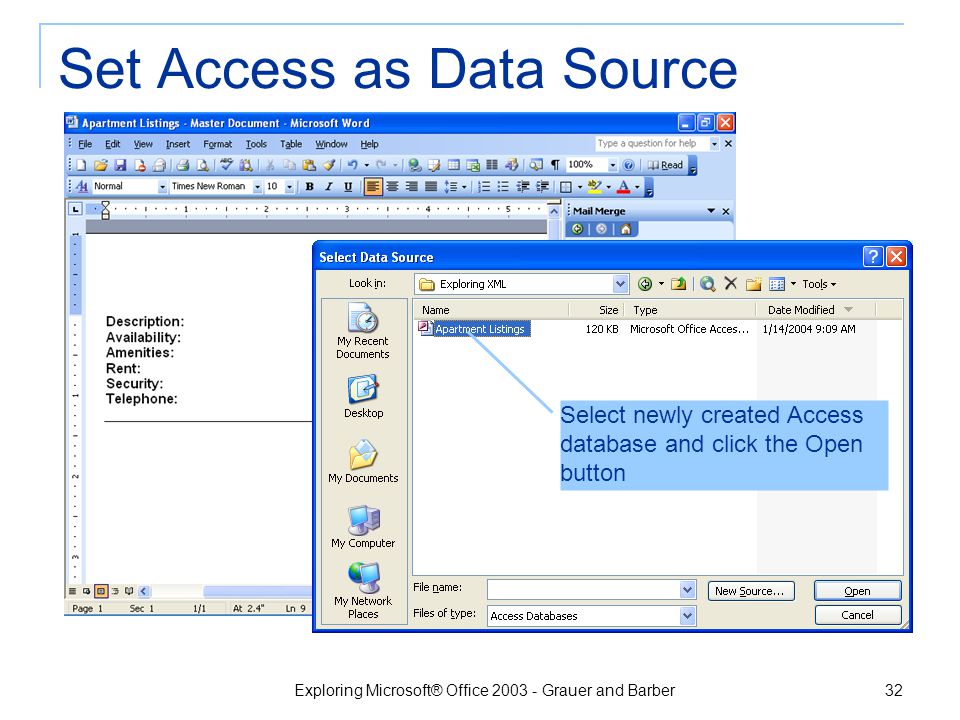Open the Mail Merge task pane dropdown arrow
The image size is (960, 720).
click(711, 211)
